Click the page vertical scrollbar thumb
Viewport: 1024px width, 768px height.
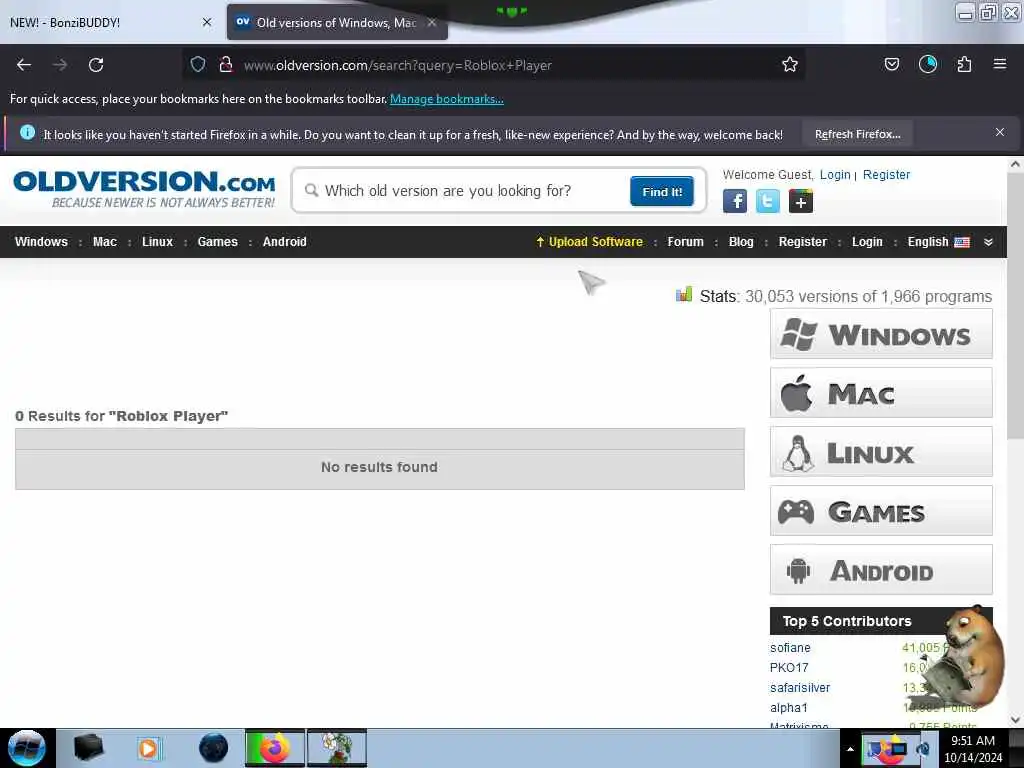tap(1015, 307)
